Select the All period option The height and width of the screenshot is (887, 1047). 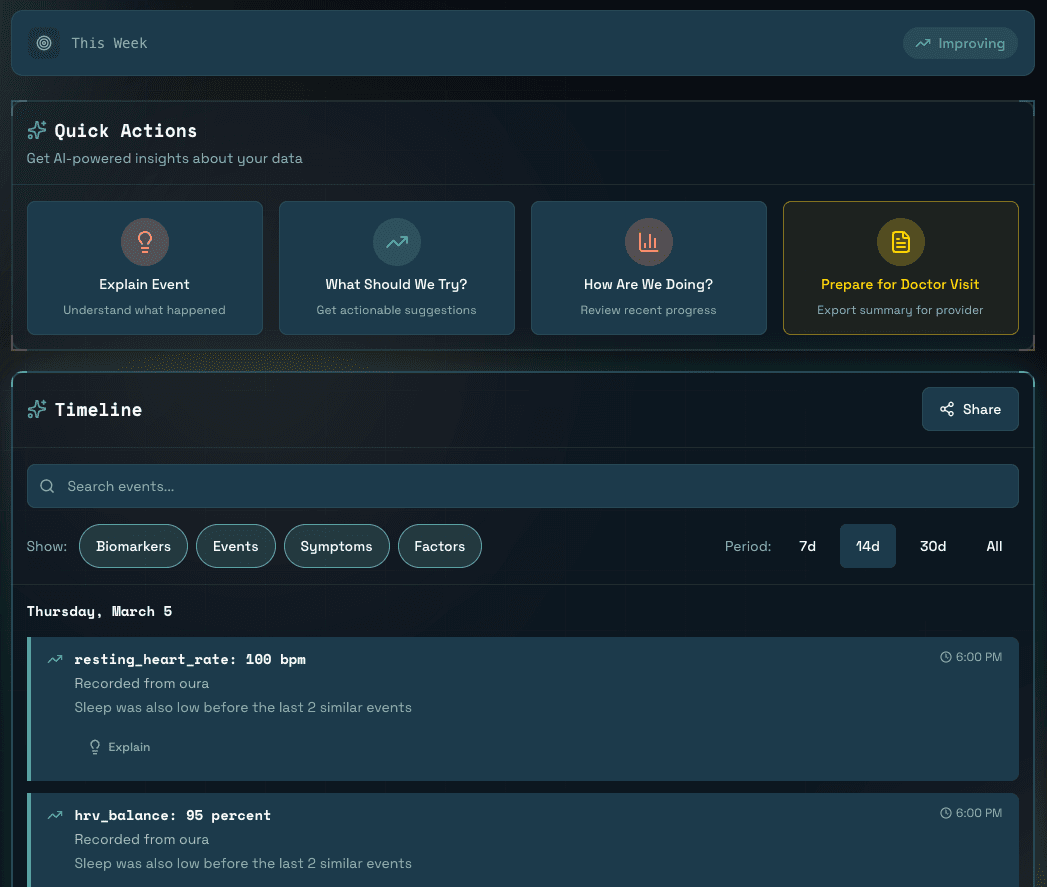[994, 546]
